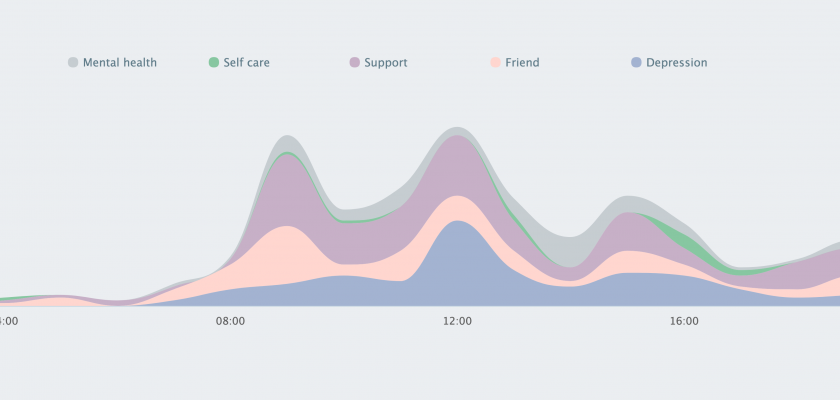Toggle the Mental health series label
This screenshot has width=840, height=400.
click(119, 63)
